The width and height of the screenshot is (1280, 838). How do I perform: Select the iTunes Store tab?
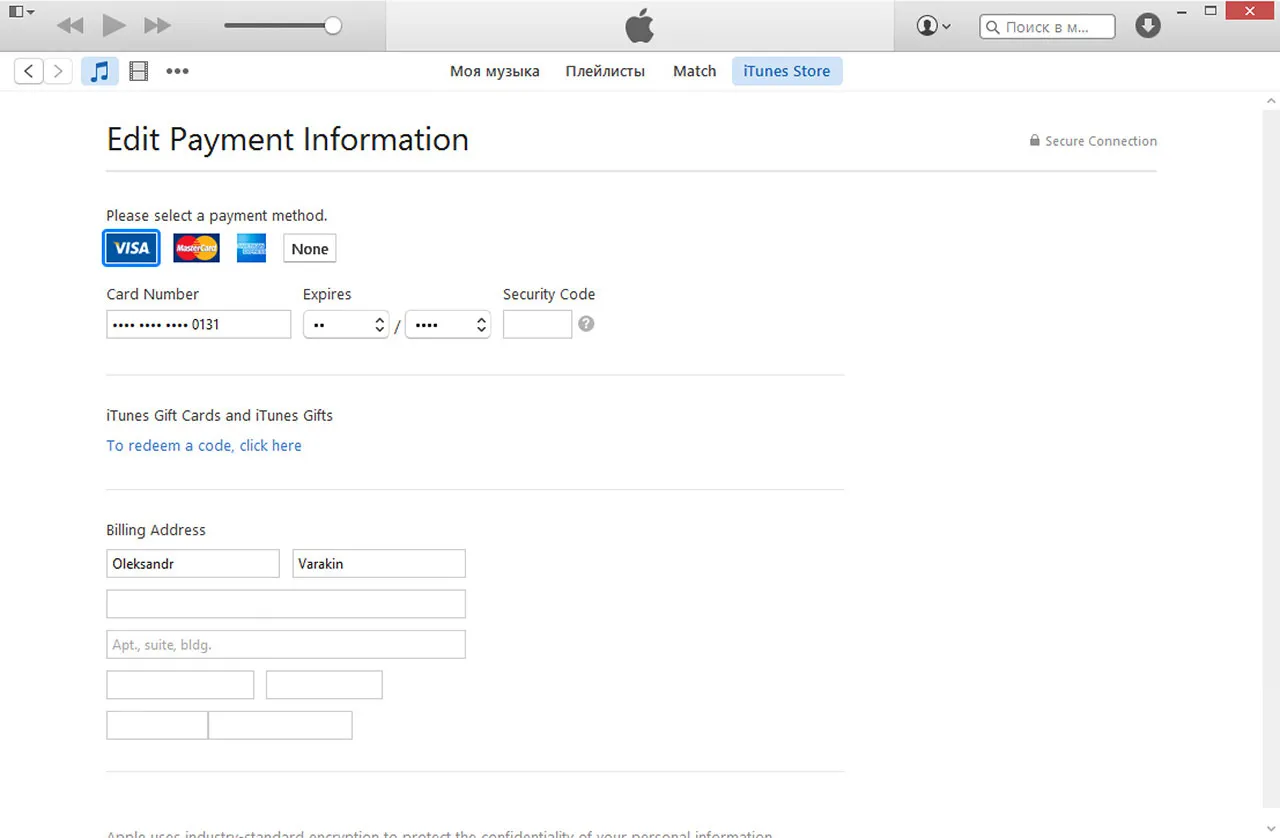(787, 71)
